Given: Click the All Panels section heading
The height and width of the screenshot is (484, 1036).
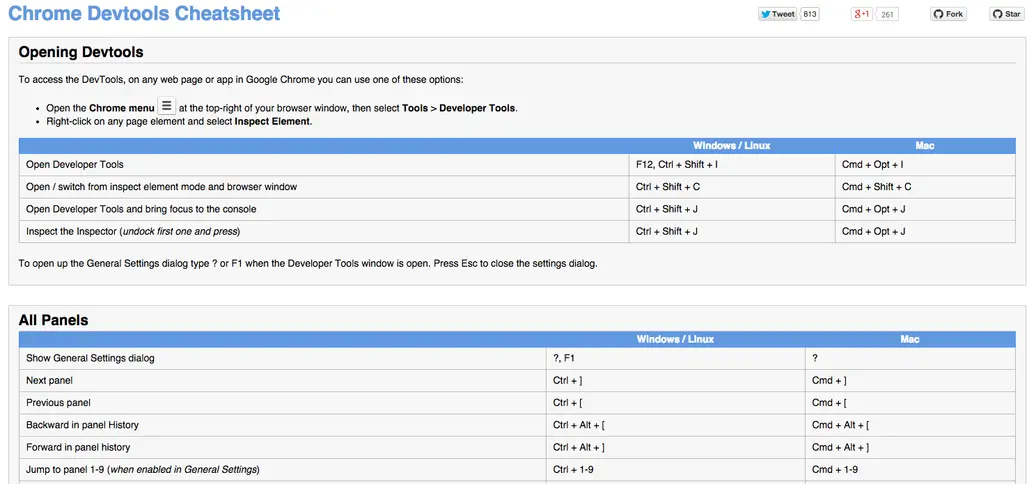Looking at the screenshot, I should pyautogui.click(x=53, y=320).
